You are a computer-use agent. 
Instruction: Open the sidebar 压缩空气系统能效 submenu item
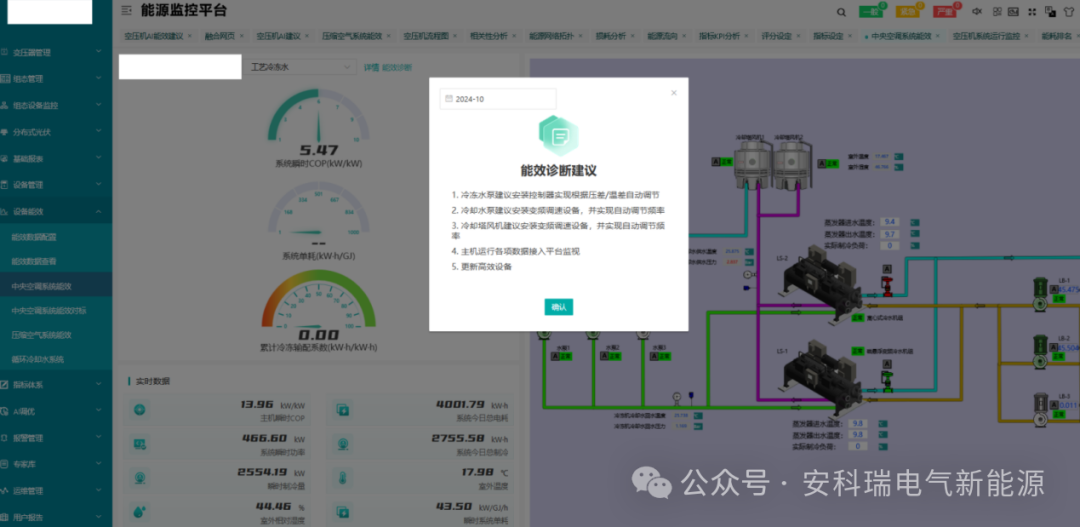click(x=56, y=335)
